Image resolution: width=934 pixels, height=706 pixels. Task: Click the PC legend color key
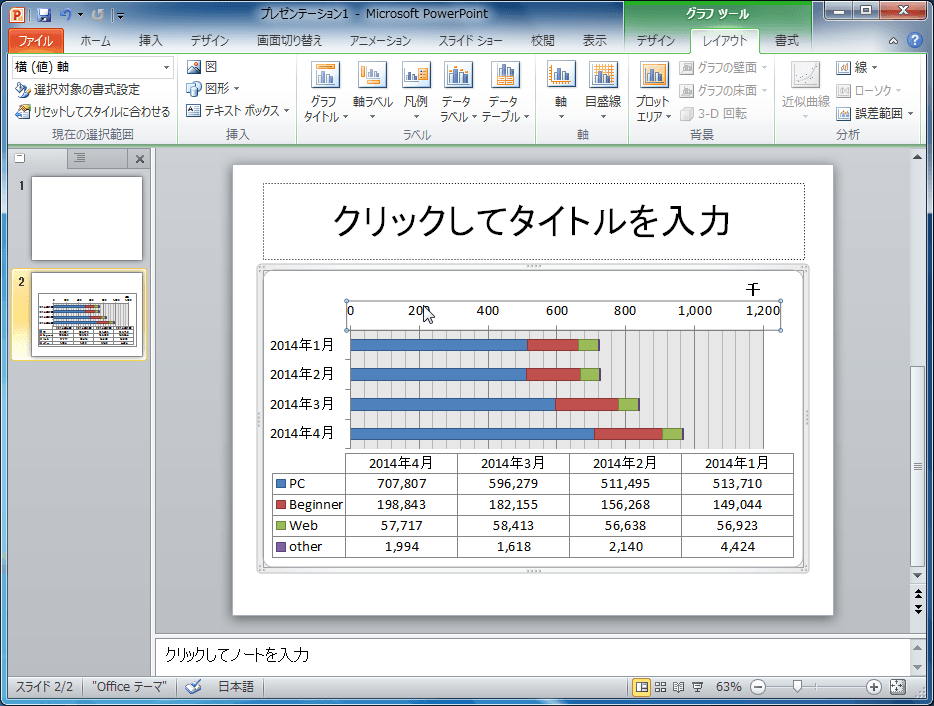click(281, 484)
